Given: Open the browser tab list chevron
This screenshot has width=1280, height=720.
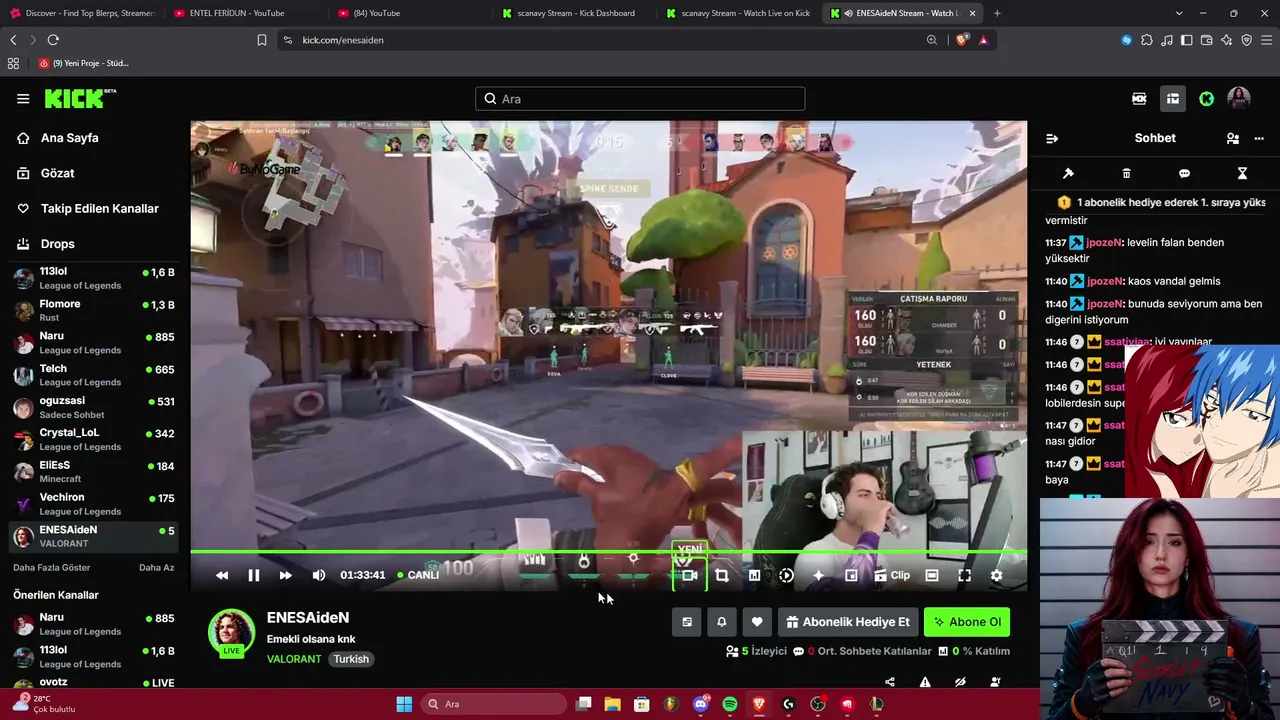Looking at the screenshot, I should pos(1179,13).
